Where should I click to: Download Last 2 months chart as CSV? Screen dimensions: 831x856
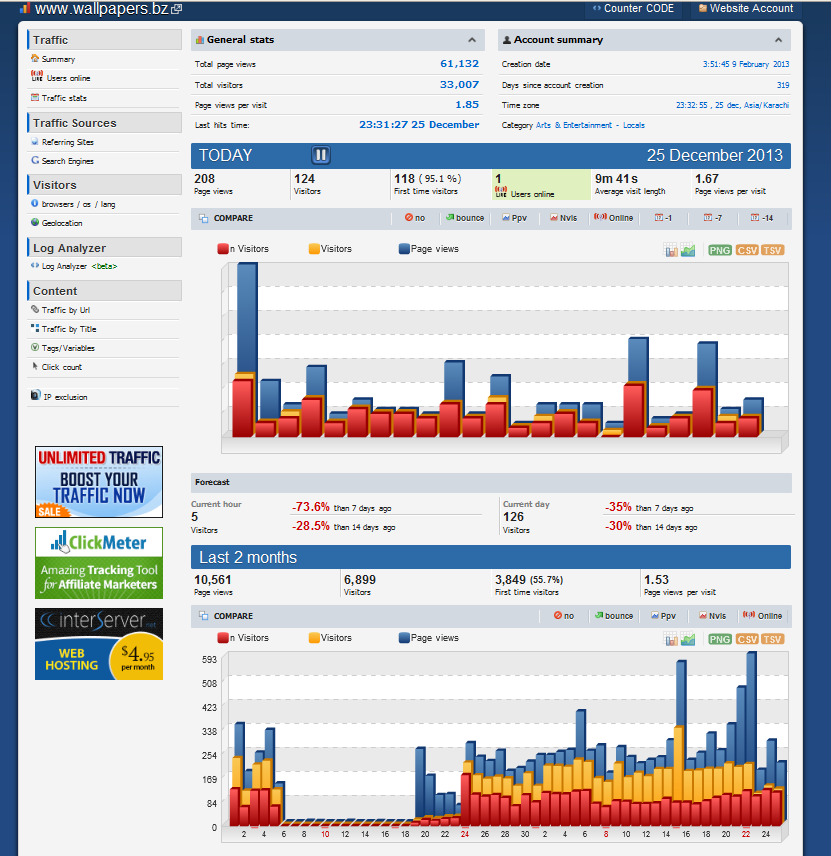click(746, 639)
